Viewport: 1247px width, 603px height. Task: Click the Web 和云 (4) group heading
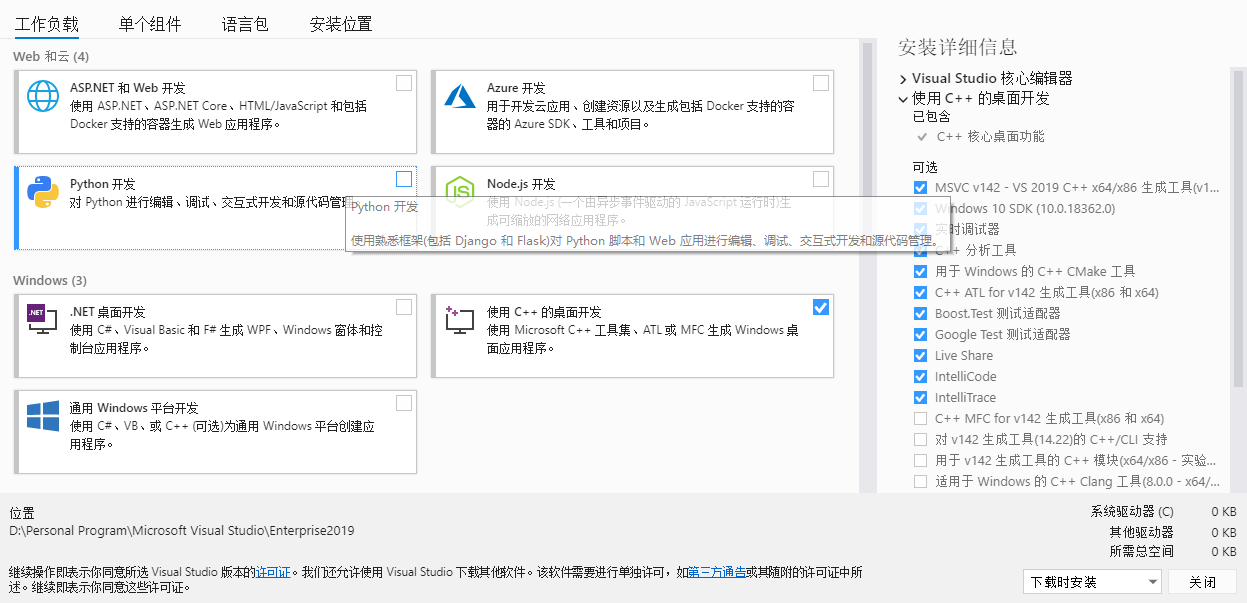[x=51, y=56]
